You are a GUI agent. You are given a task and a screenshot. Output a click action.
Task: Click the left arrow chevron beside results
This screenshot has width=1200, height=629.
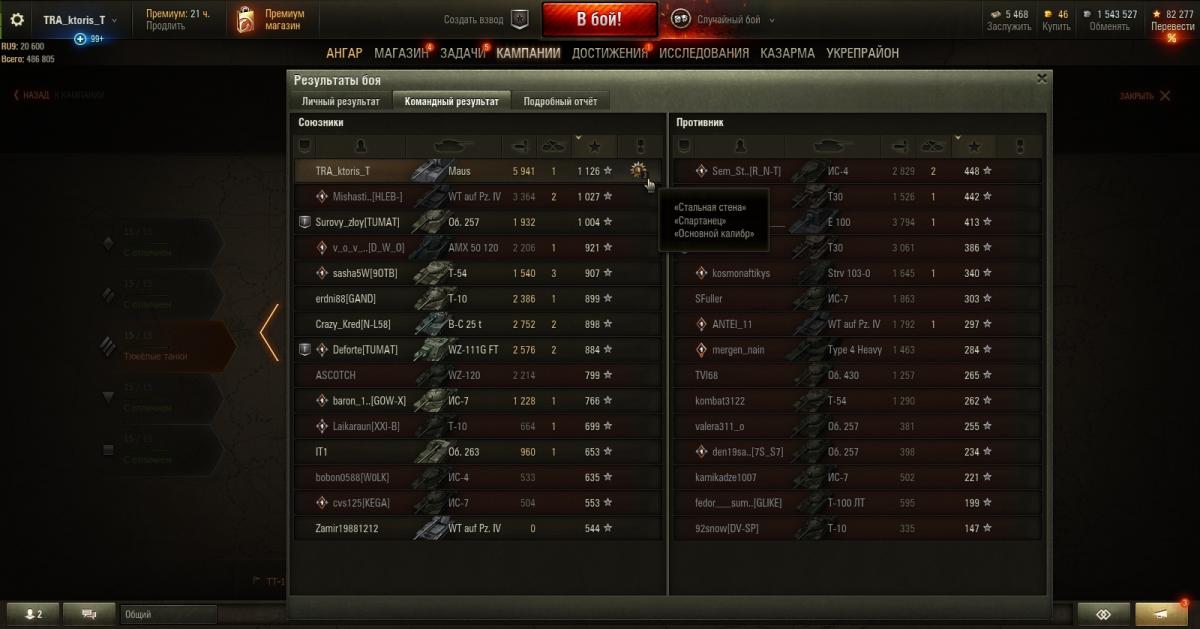pos(268,332)
